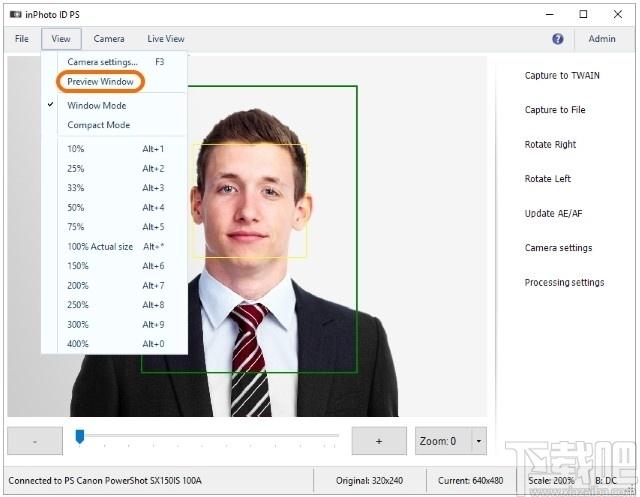Click the Scale: 200% status entry

[x=551, y=481]
